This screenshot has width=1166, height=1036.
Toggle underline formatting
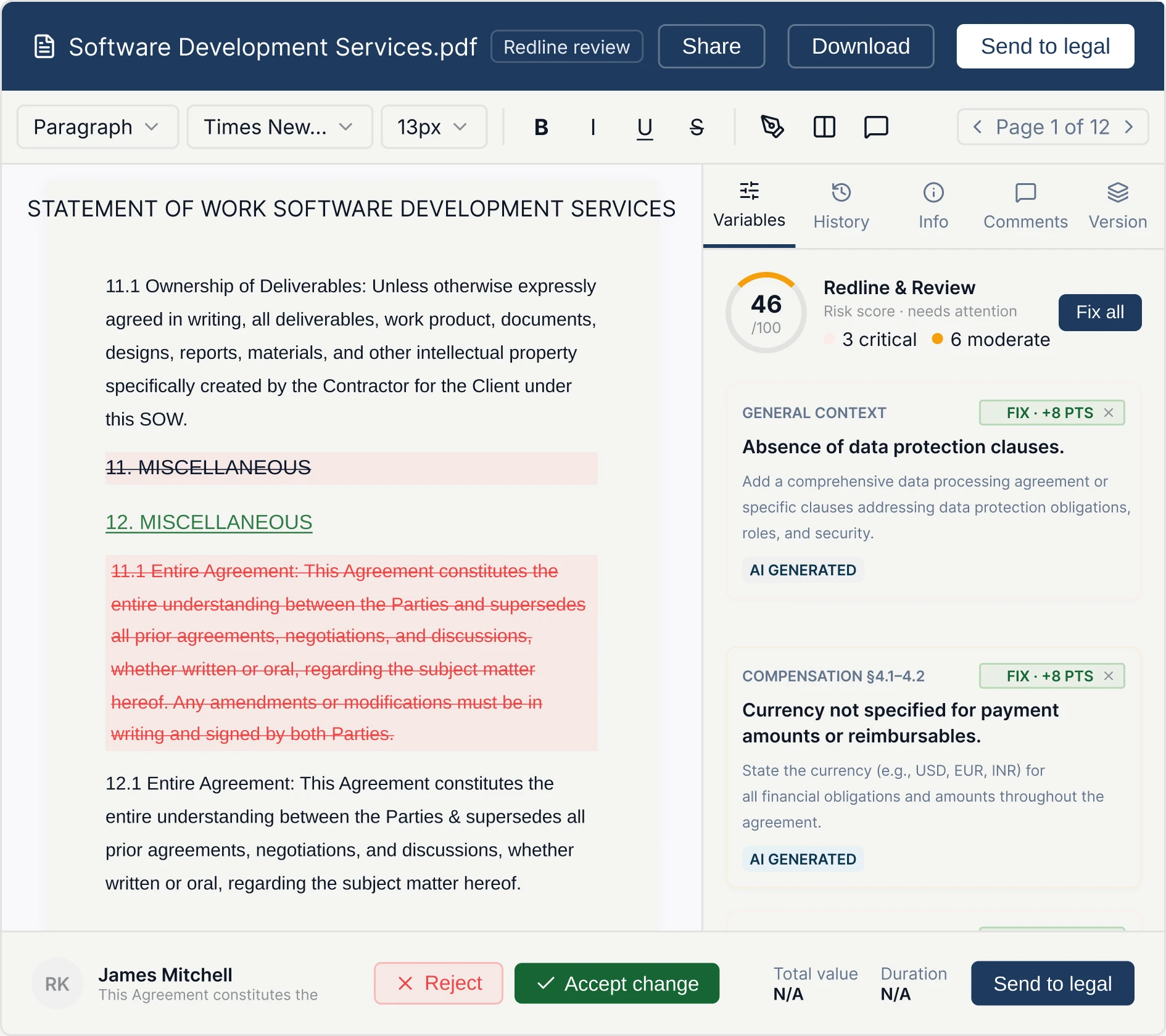645,127
